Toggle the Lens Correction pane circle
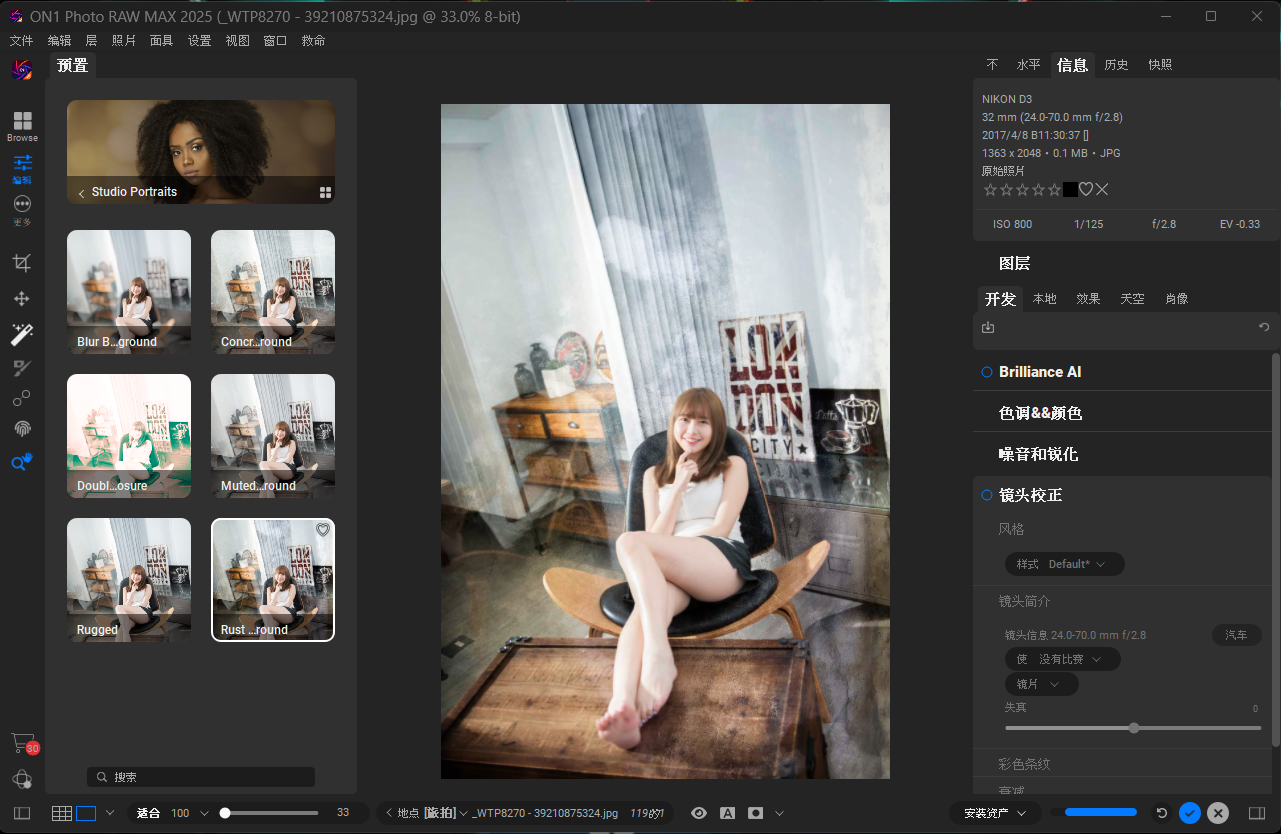 click(987, 495)
